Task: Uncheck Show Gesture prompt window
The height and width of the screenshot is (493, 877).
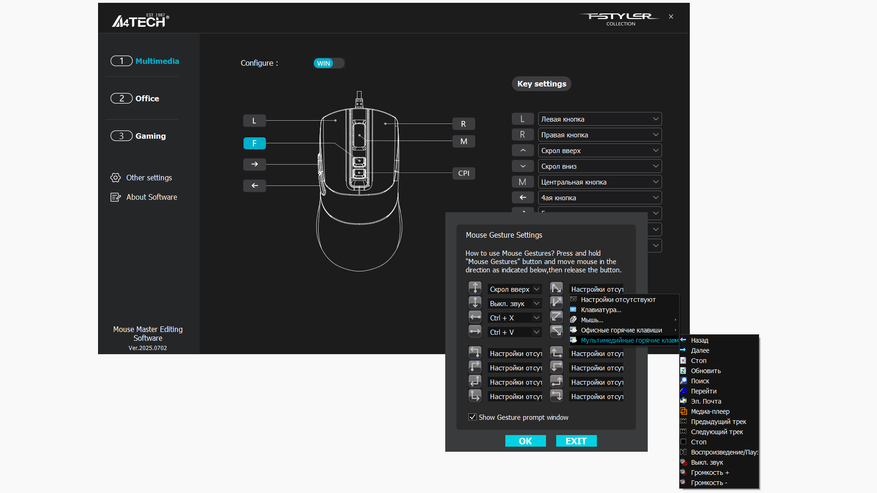Action: pos(473,417)
